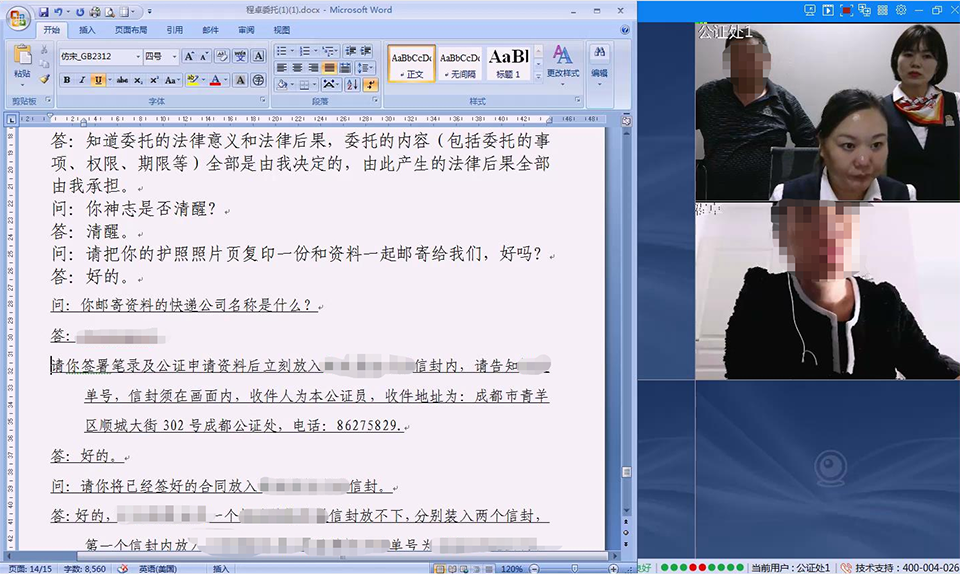This screenshot has height=574, width=960.
Task: Toggle underline formatting
Action: pos(97,80)
